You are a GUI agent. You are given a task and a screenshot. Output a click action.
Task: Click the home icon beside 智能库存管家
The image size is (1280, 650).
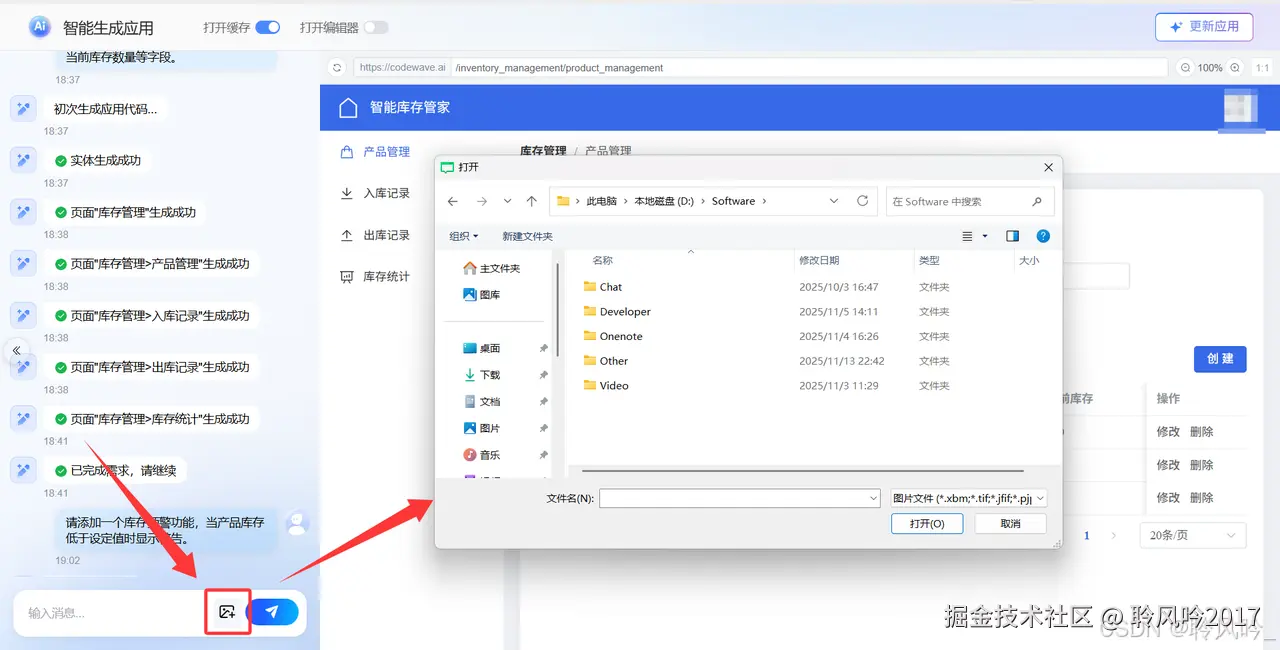coord(347,106)
